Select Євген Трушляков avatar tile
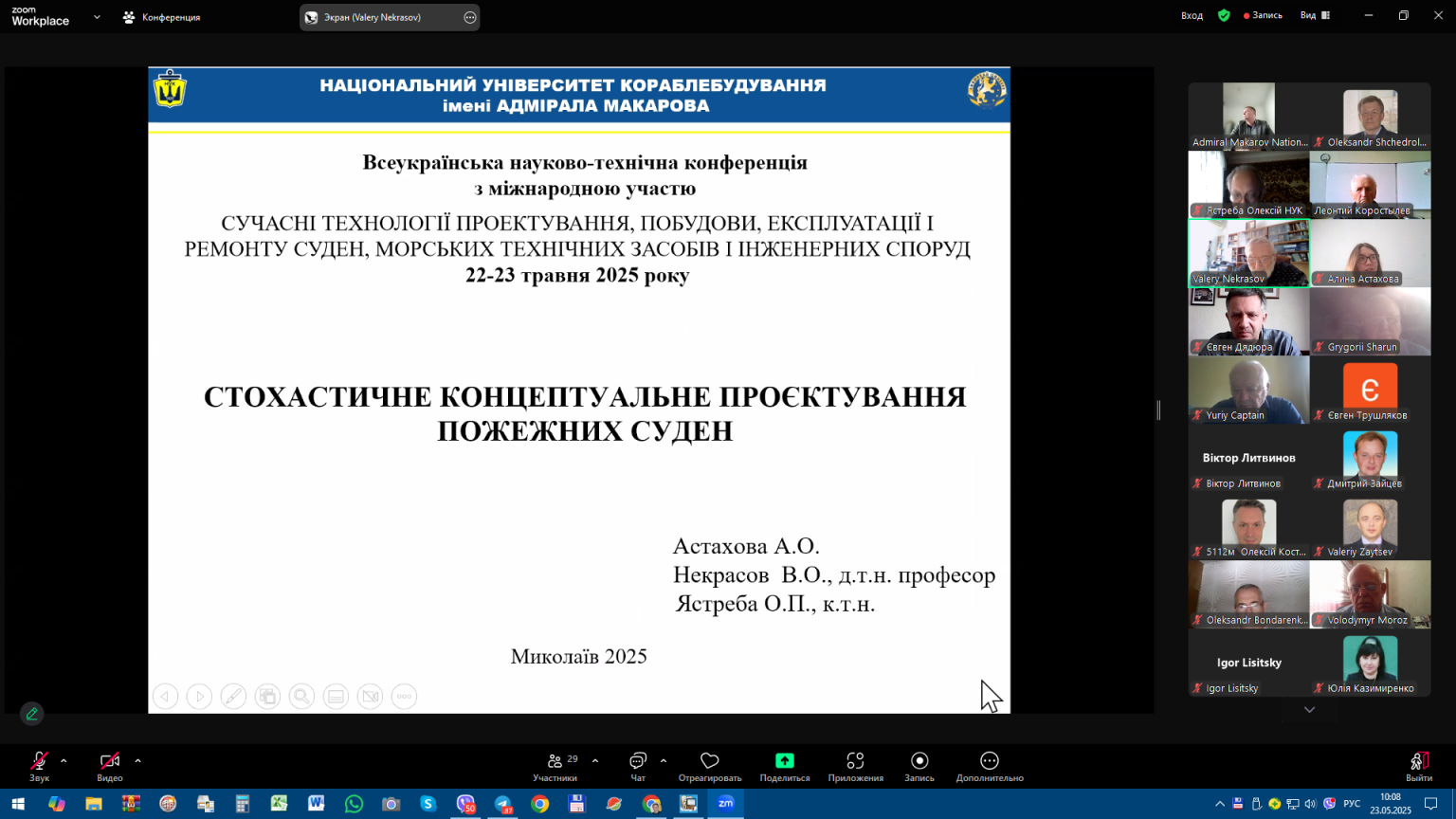This screenshot has height=819, width=1456. pyautogui.click(x=1370, y=389)
